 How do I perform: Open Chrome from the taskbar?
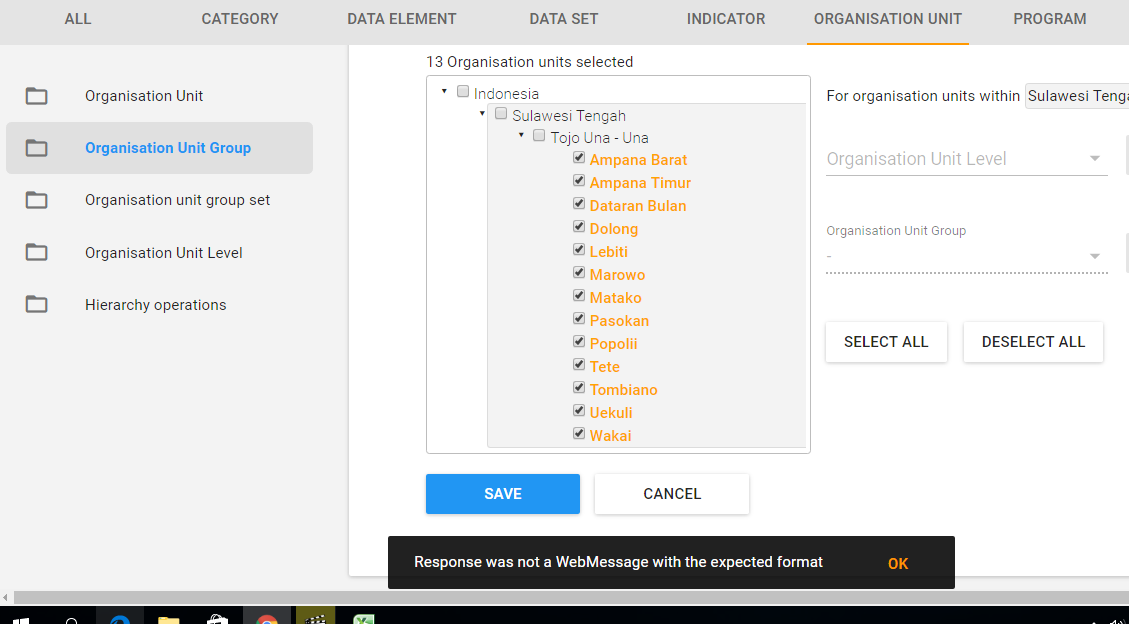tap(267, 617)
